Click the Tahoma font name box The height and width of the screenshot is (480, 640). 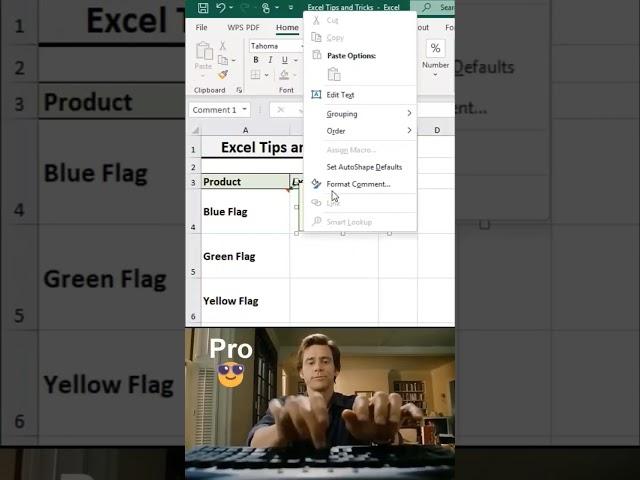tap(275, 46)
